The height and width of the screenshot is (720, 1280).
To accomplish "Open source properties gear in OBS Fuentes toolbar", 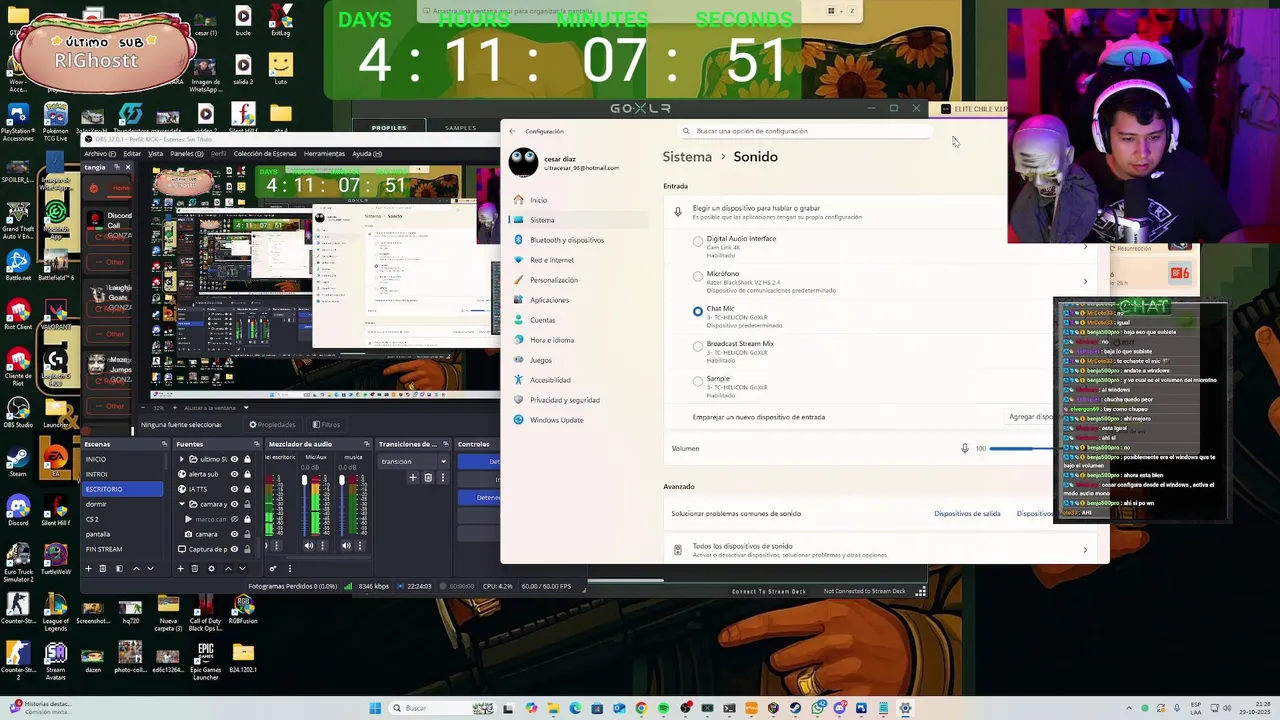I will (211, 568).
